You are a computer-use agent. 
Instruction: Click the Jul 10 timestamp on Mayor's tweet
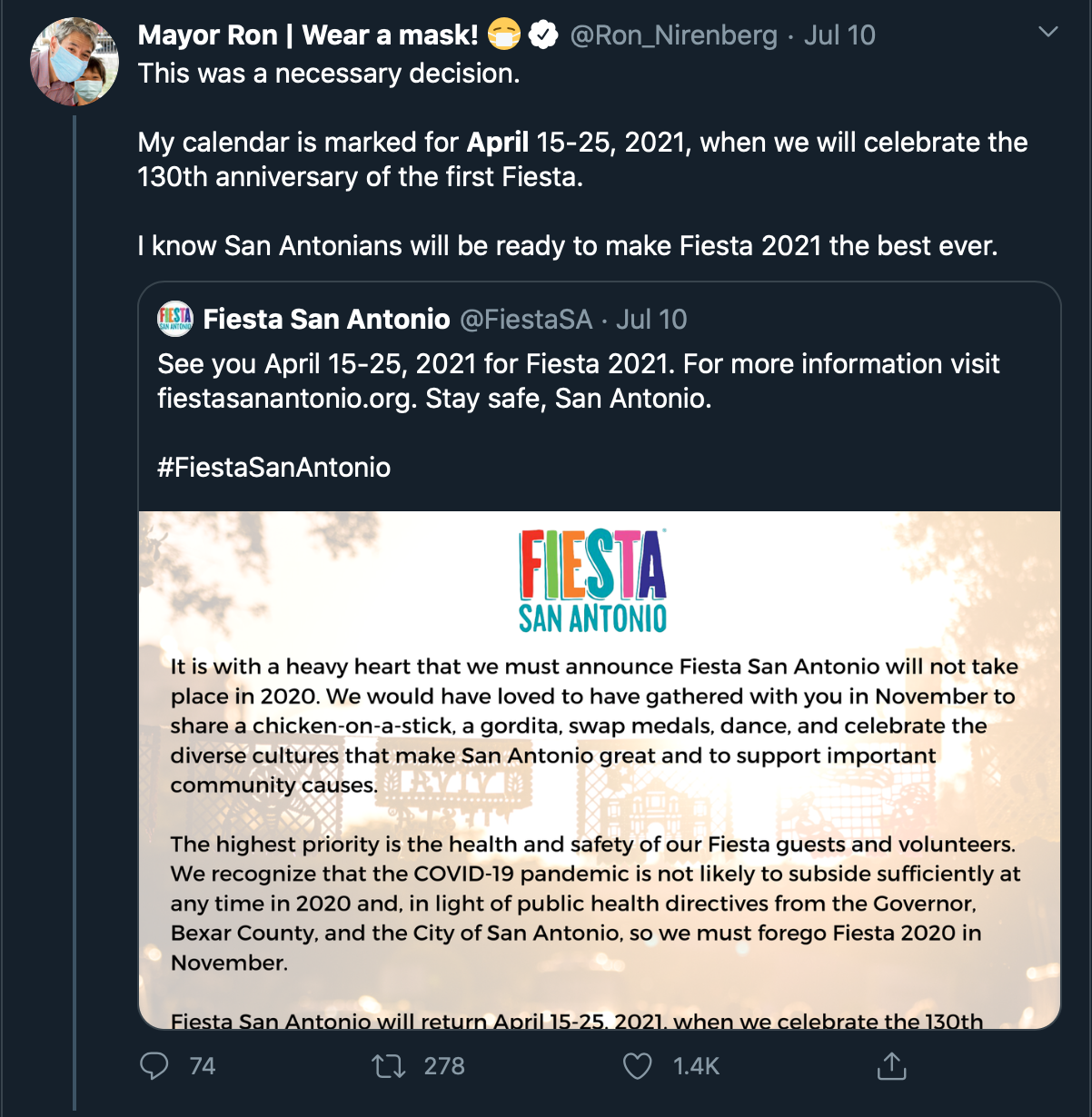839,35
